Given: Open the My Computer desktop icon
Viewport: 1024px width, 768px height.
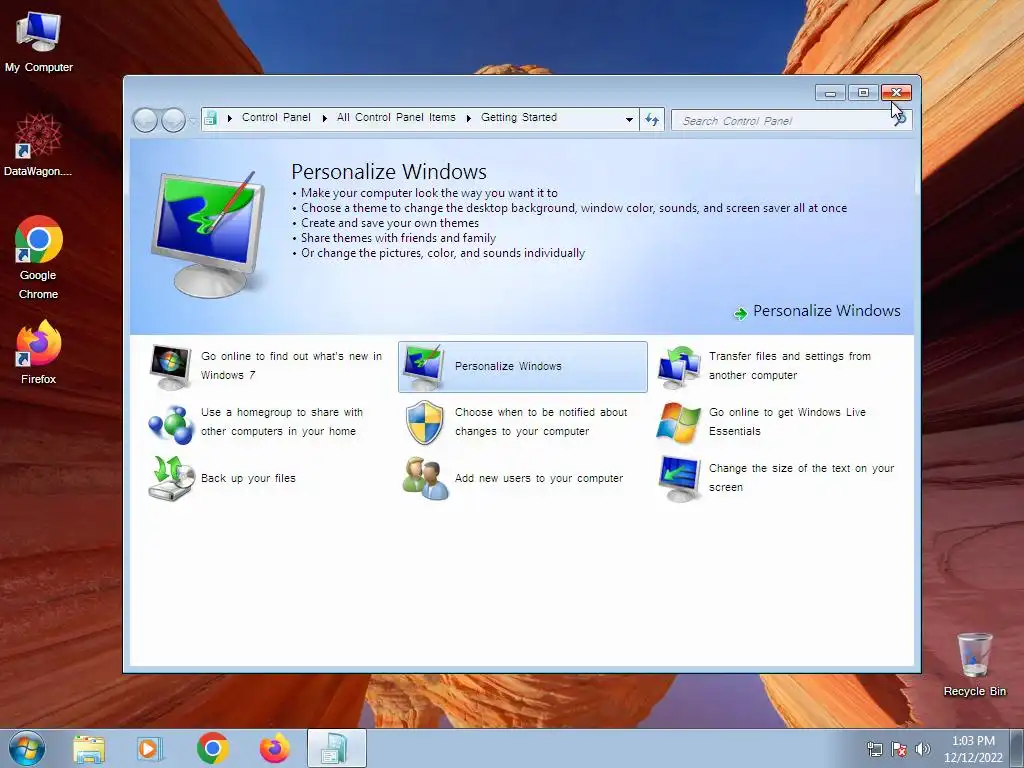Looking at the screenshot, I should tap(39, 42).
